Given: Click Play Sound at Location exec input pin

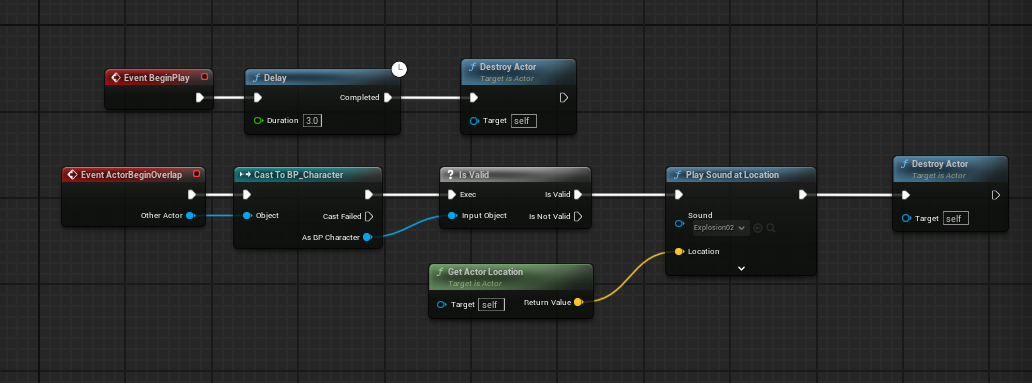Looking at the screenshot, I should (679, 194).
